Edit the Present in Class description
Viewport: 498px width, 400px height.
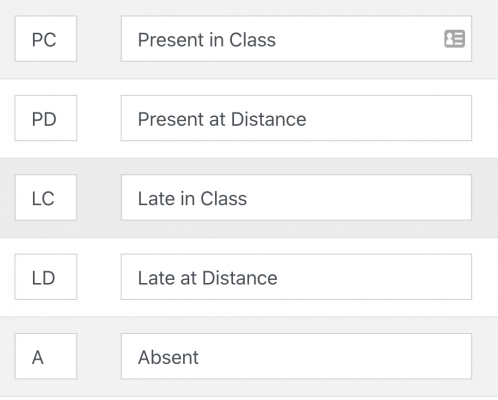click(x=296, y=39)
